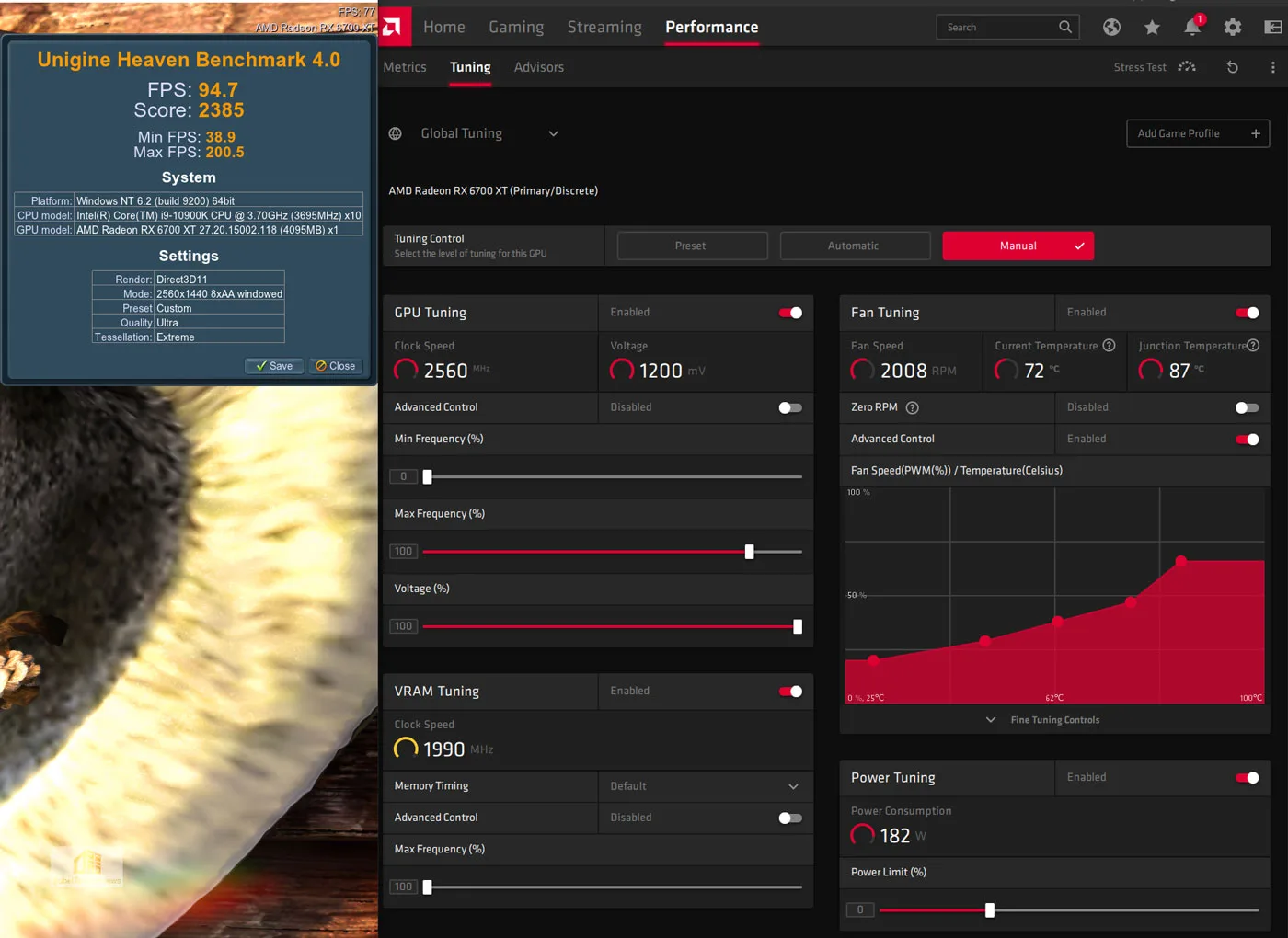Click the fan curve point at 25°C
This screenshot has width=1288, height=938.
[x=873, y=659]
